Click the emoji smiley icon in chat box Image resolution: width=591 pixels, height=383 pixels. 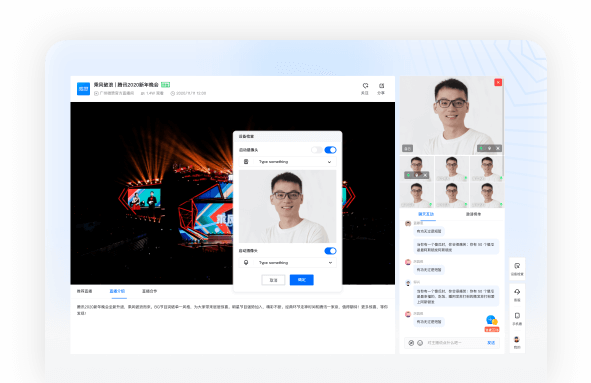(x=420, y=343)
